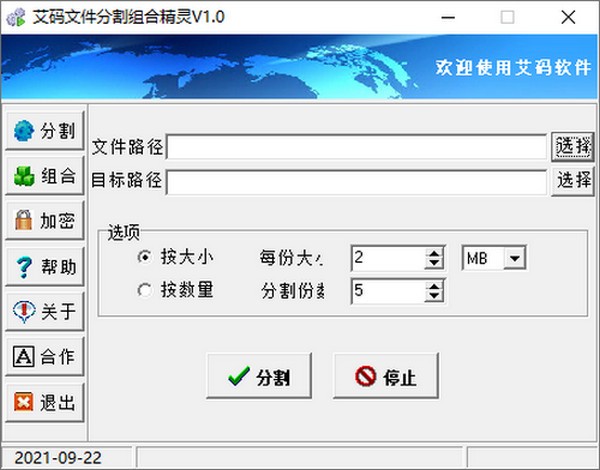Click 选择 button next to 目标路径

click(x=574, y=181)
